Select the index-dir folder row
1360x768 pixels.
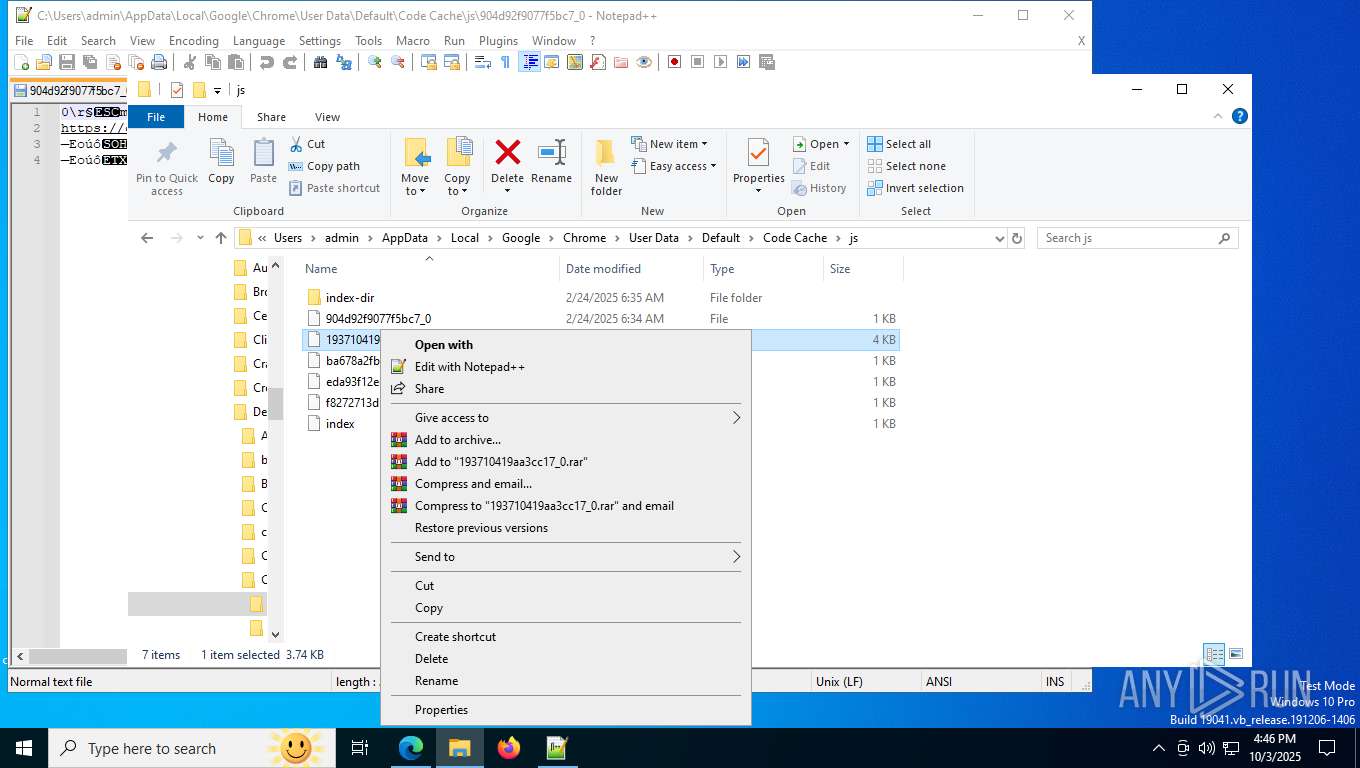coord(600,298)
